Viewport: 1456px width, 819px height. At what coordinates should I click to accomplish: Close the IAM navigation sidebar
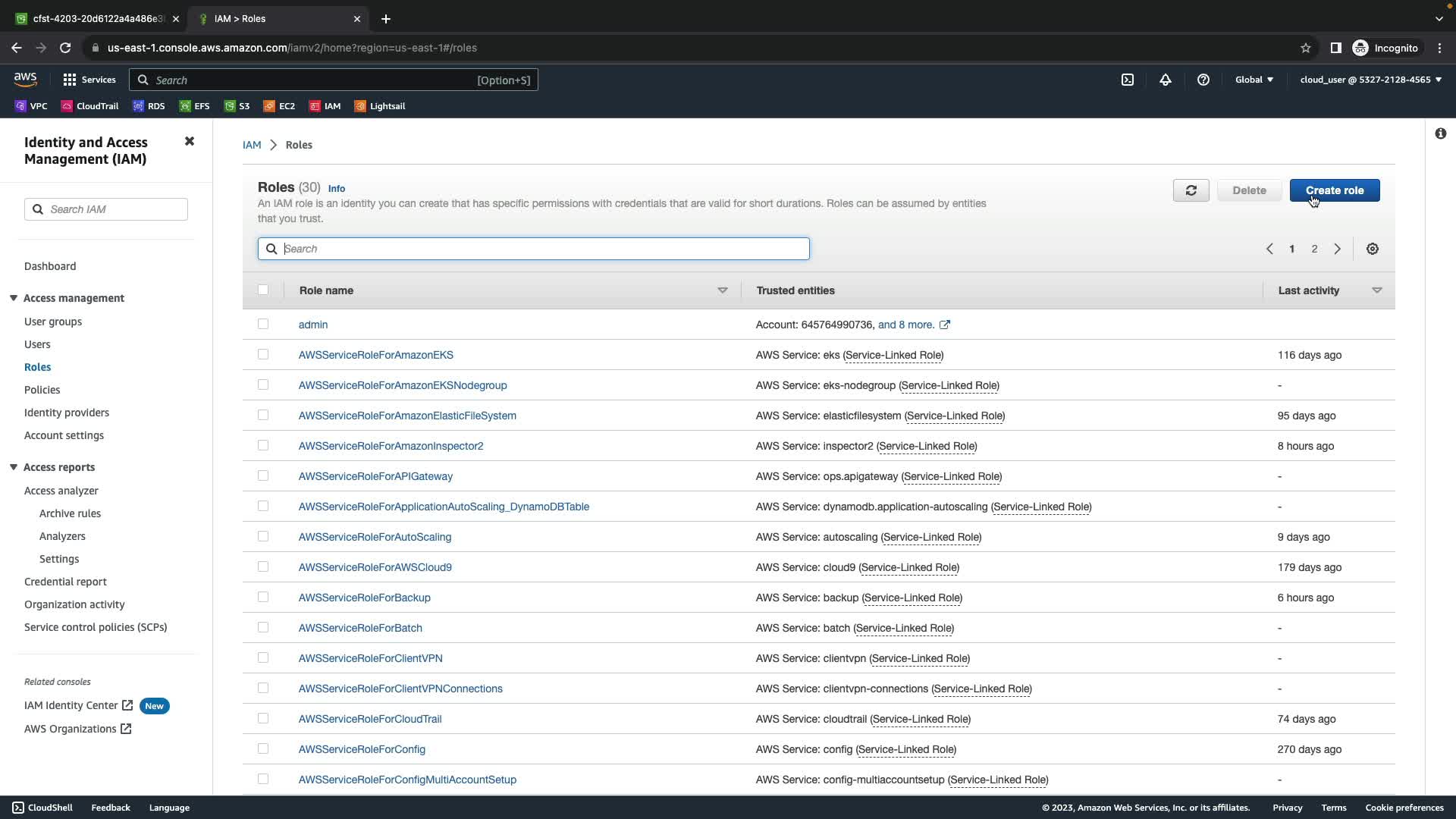tap(190, 142)
